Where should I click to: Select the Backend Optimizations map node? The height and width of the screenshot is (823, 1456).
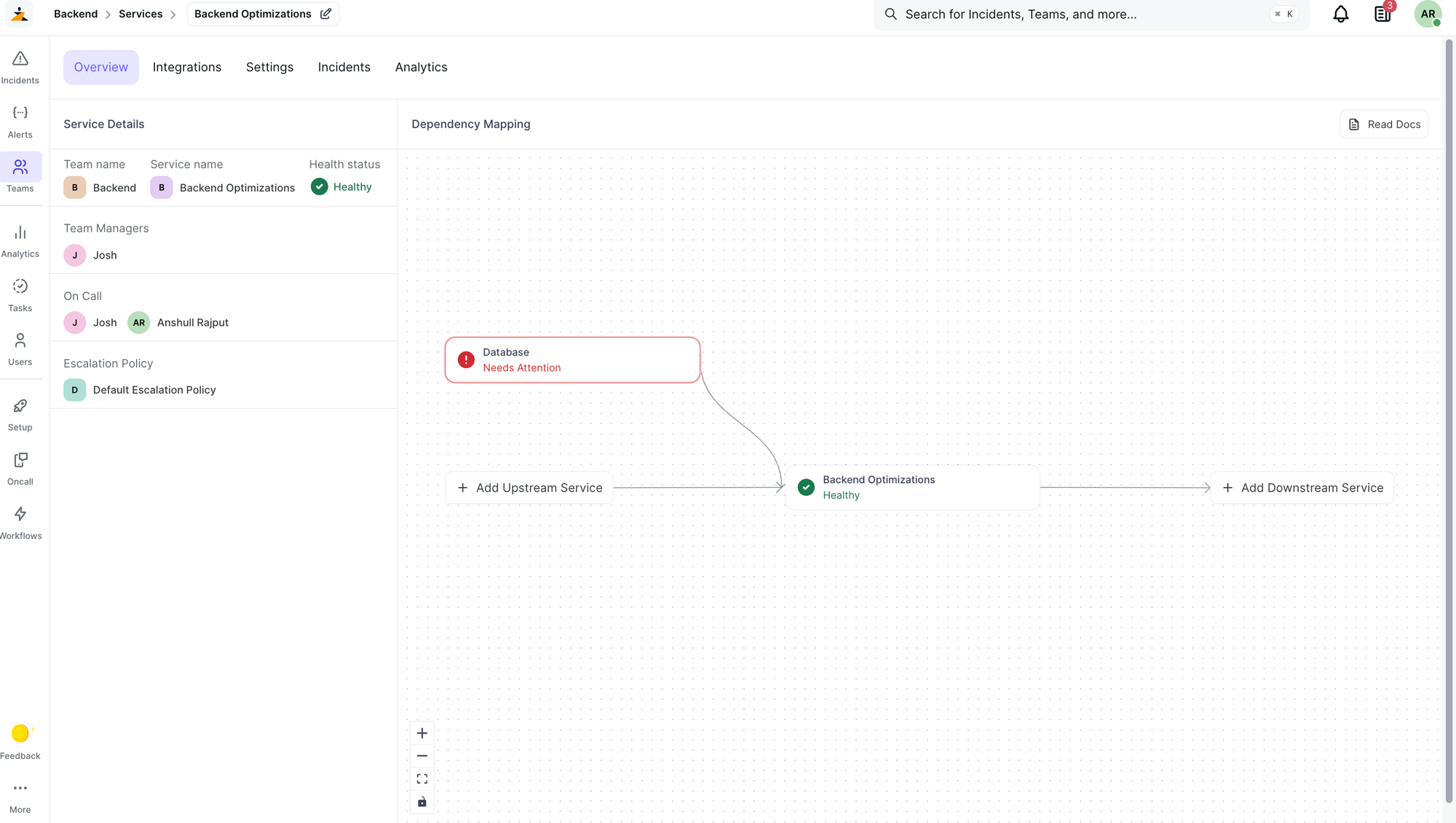coord(913,487)
